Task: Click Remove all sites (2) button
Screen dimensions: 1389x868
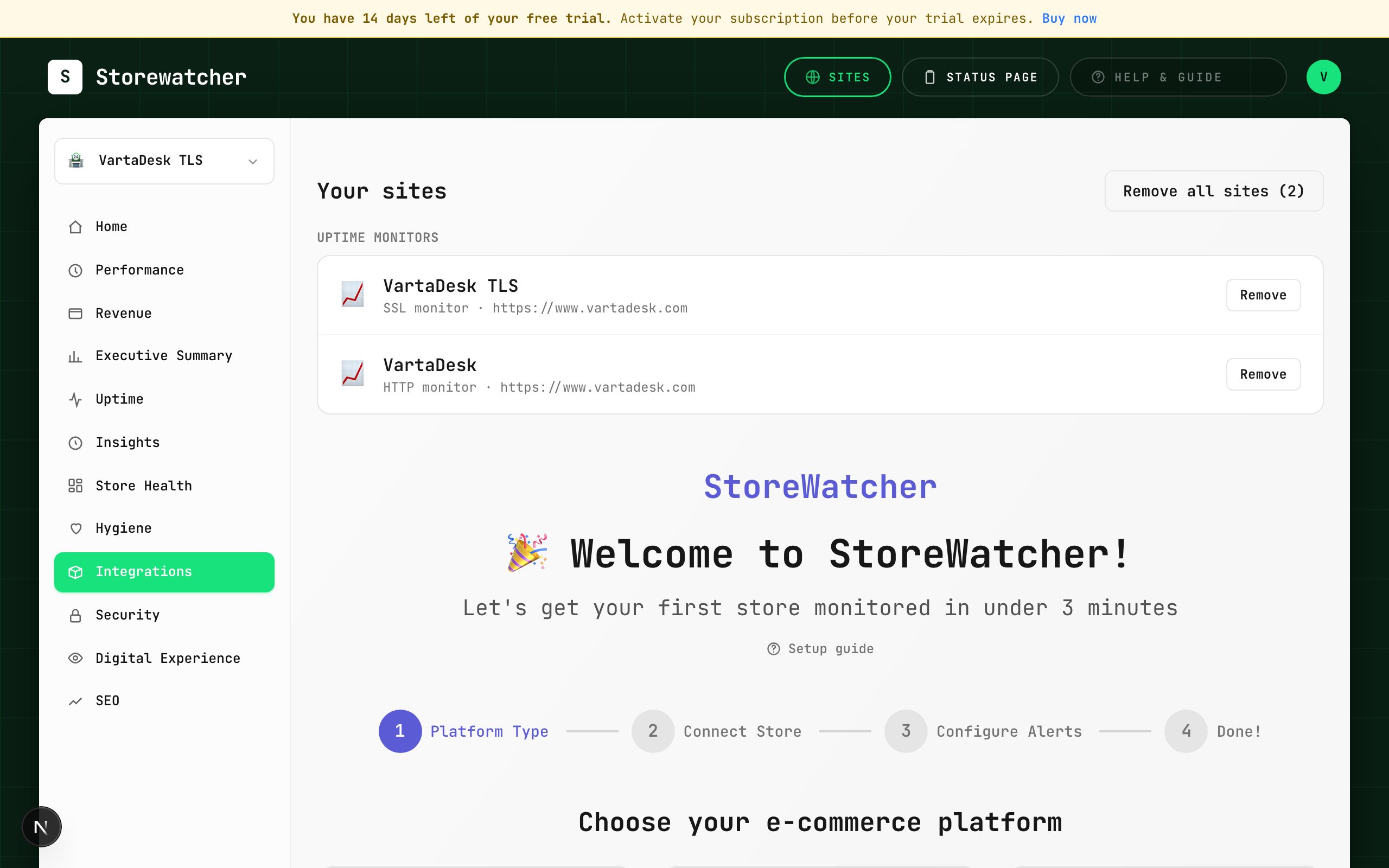Action: [x=1213, y=191]
